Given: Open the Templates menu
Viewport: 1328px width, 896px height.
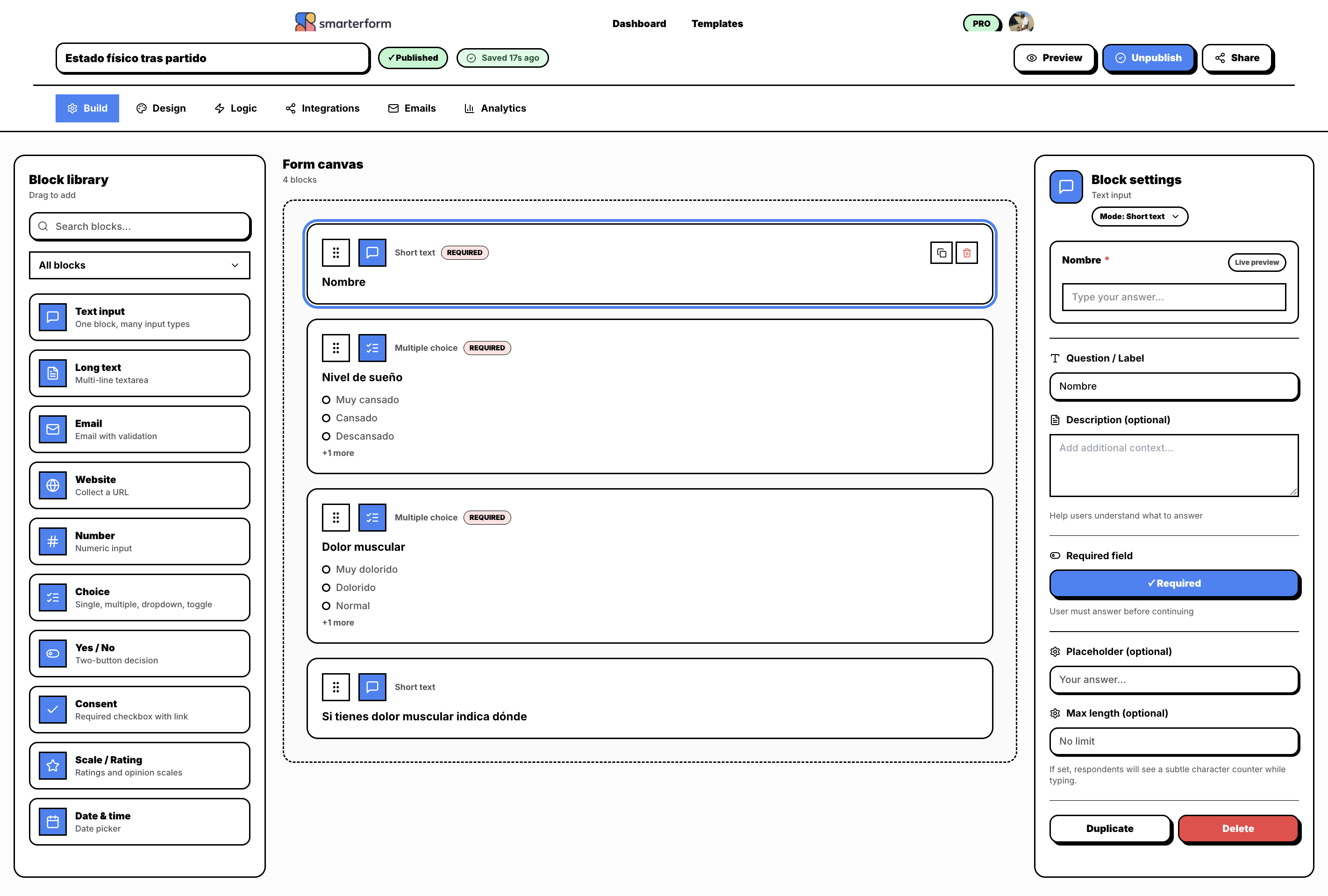Looking at the screenshot, I should click(x=717, y=23).
